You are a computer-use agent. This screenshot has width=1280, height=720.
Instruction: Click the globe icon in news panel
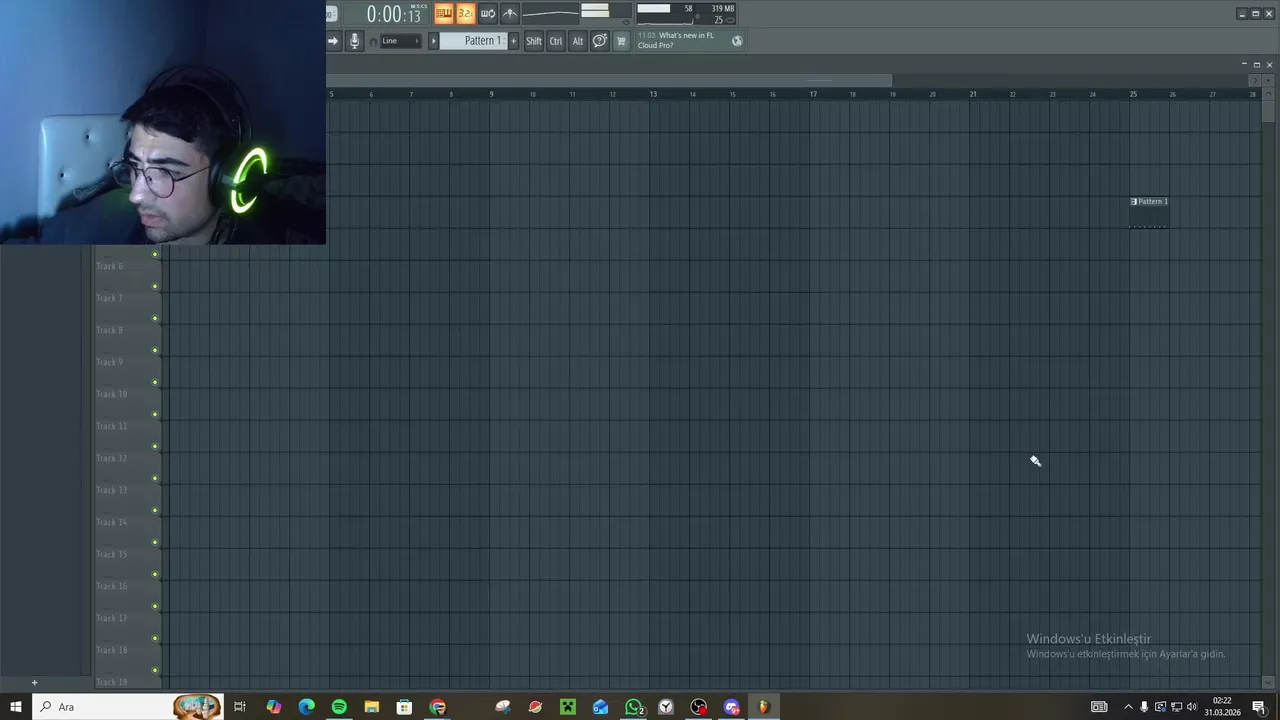tap(737, 41)
